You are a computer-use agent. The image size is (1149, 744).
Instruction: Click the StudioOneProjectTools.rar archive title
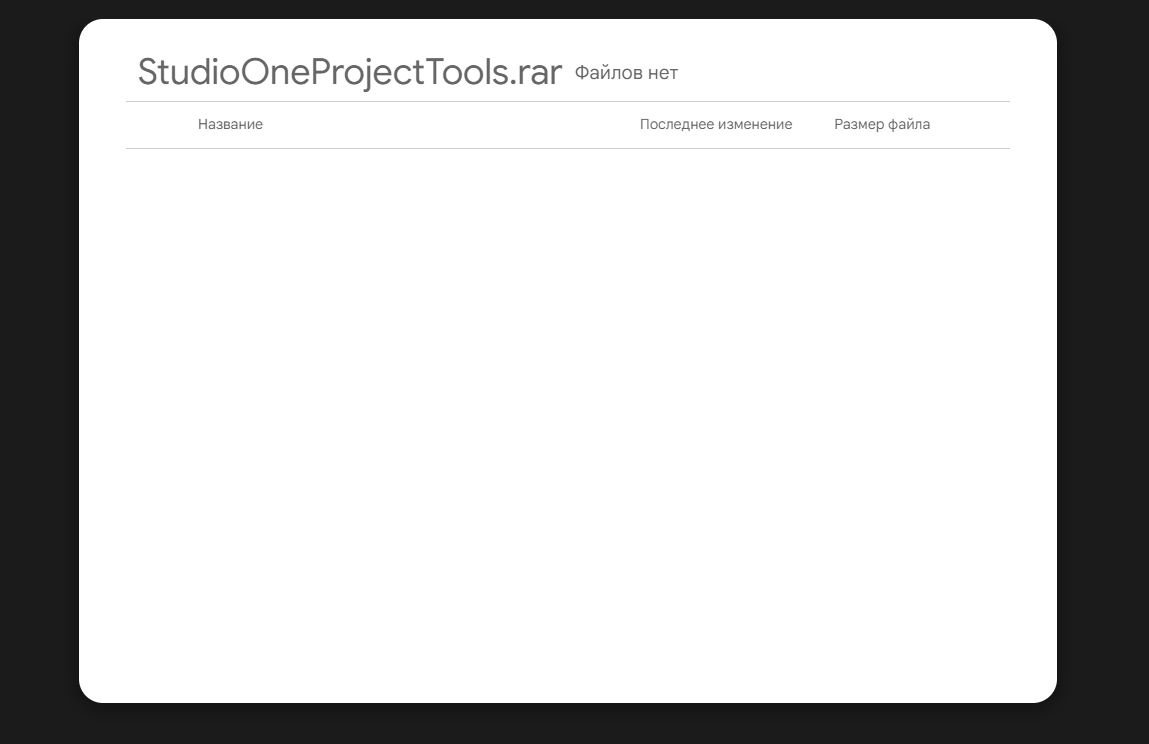(350, 72)
